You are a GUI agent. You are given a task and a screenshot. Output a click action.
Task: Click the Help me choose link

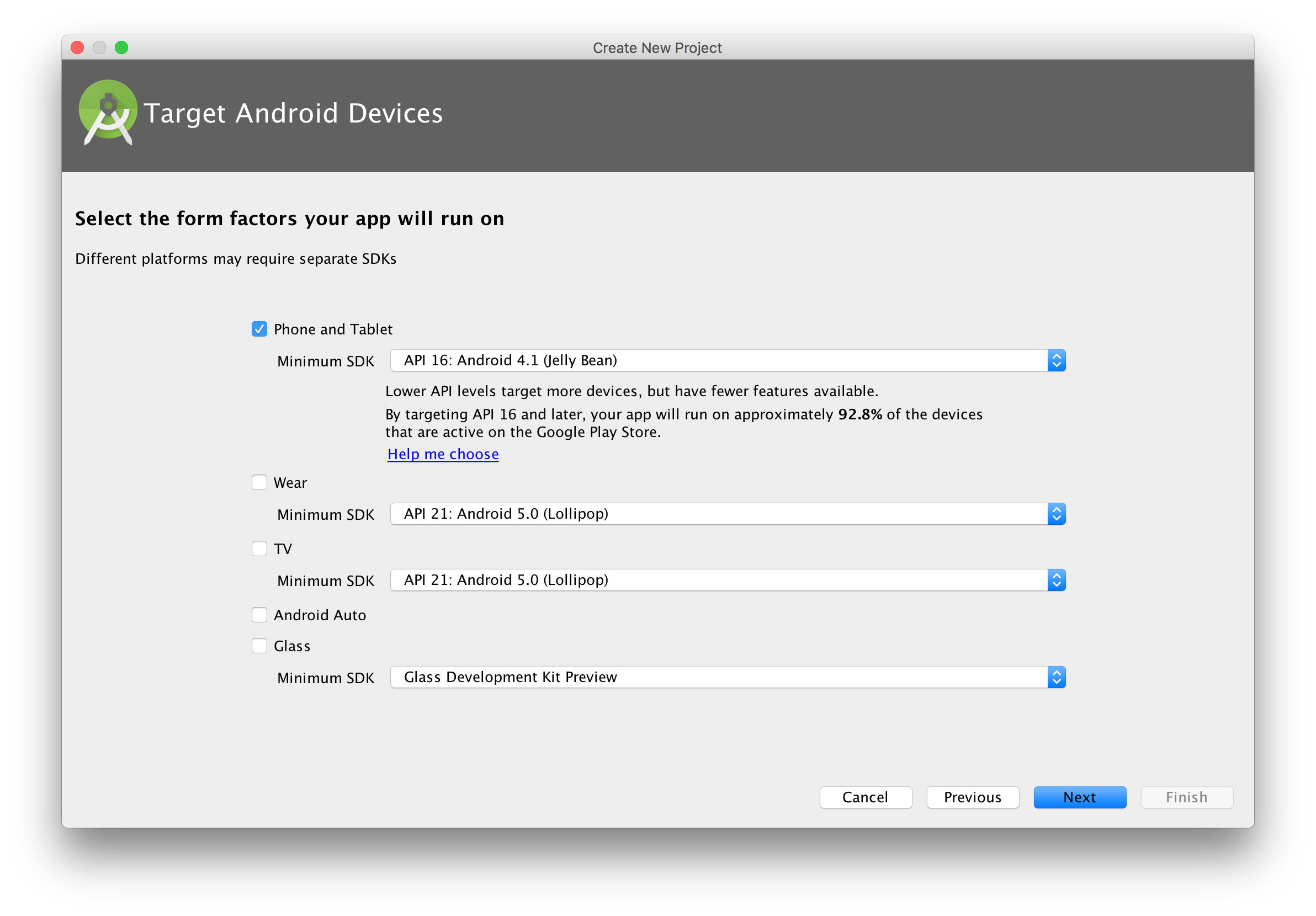[x=443, y=454]
